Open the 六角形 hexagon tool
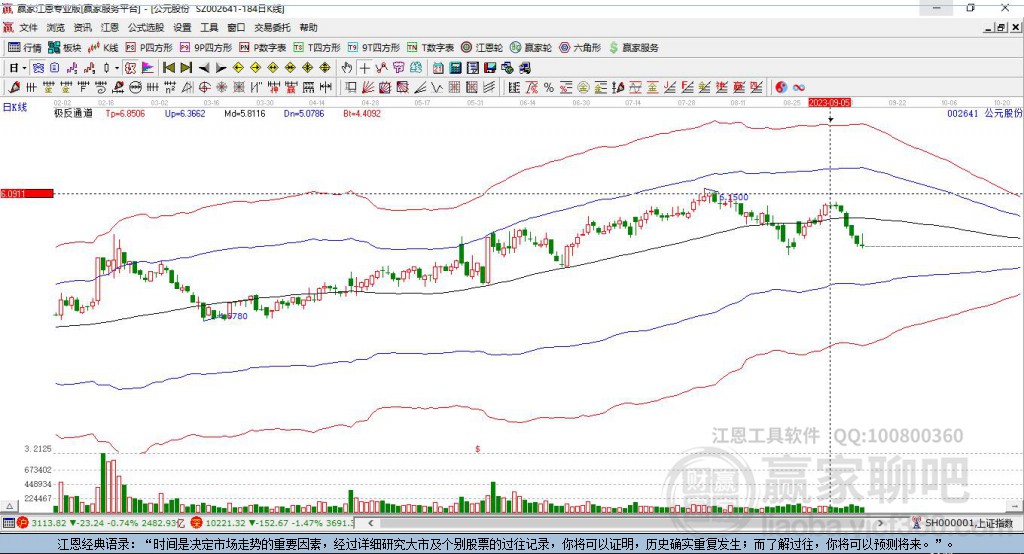The width and height of the screenshot is (1024, 554). pos(580,48)
